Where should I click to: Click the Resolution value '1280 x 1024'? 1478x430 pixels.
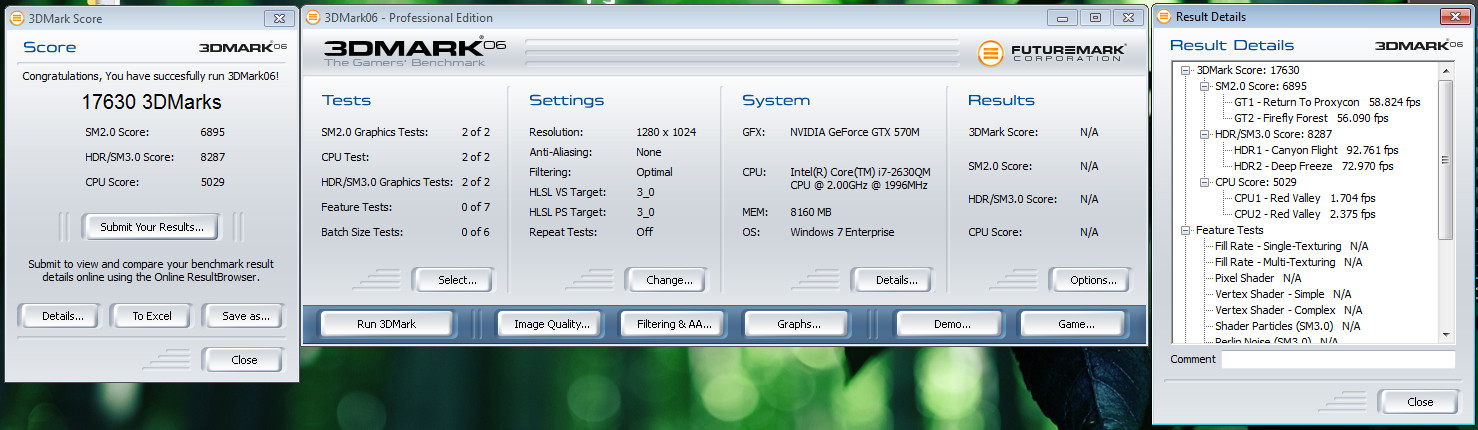pos(666,132)
